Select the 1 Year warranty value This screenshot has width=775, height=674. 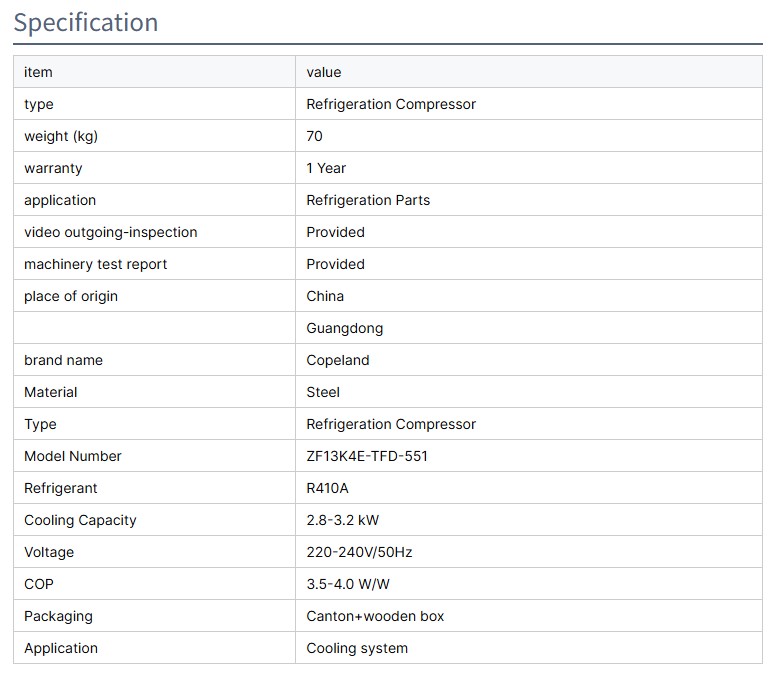click(x=326, y=168)
